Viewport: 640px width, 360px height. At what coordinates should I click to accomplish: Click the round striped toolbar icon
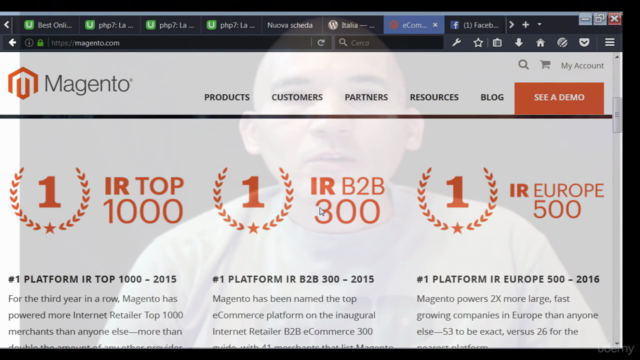[562, 42]
